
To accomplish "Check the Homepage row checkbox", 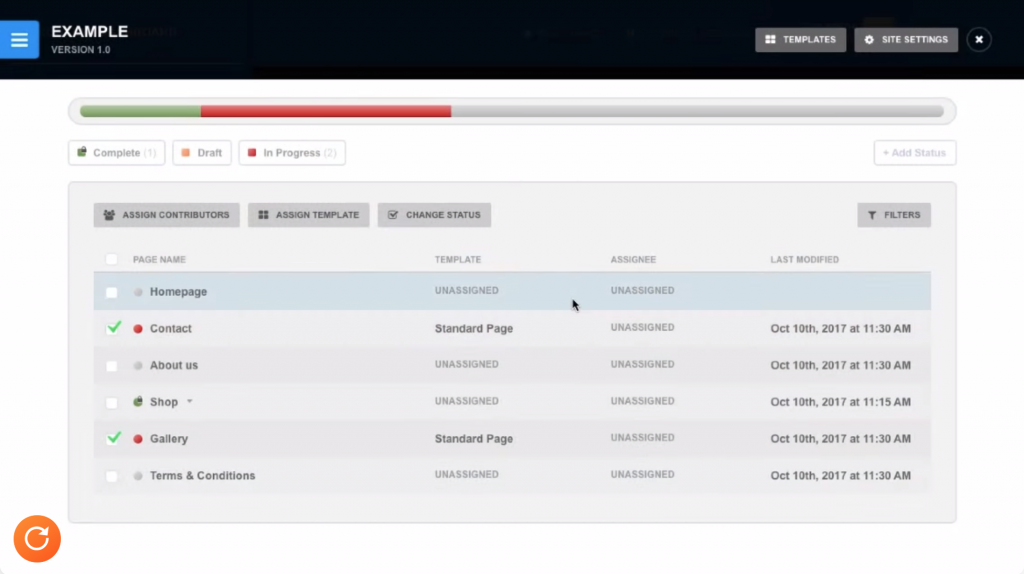I will (112, 293).
